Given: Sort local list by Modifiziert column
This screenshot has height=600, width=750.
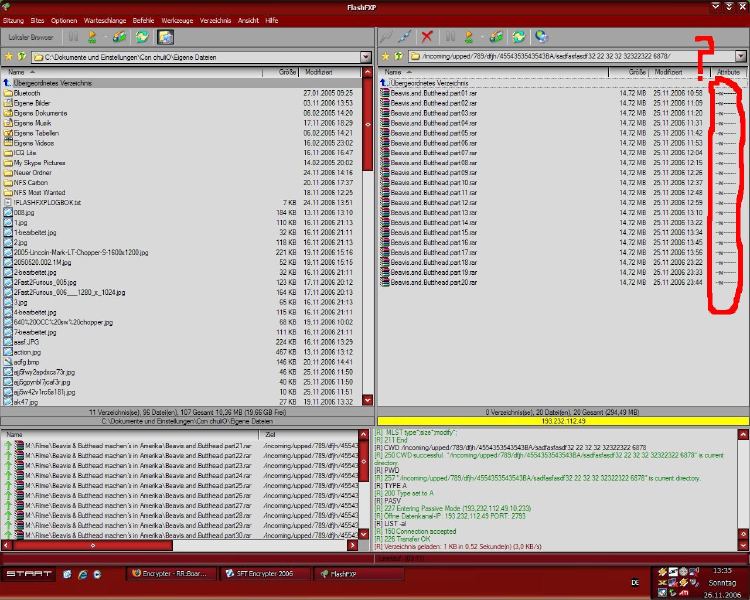Looking at the screenshot, I should tap(330, 72).
